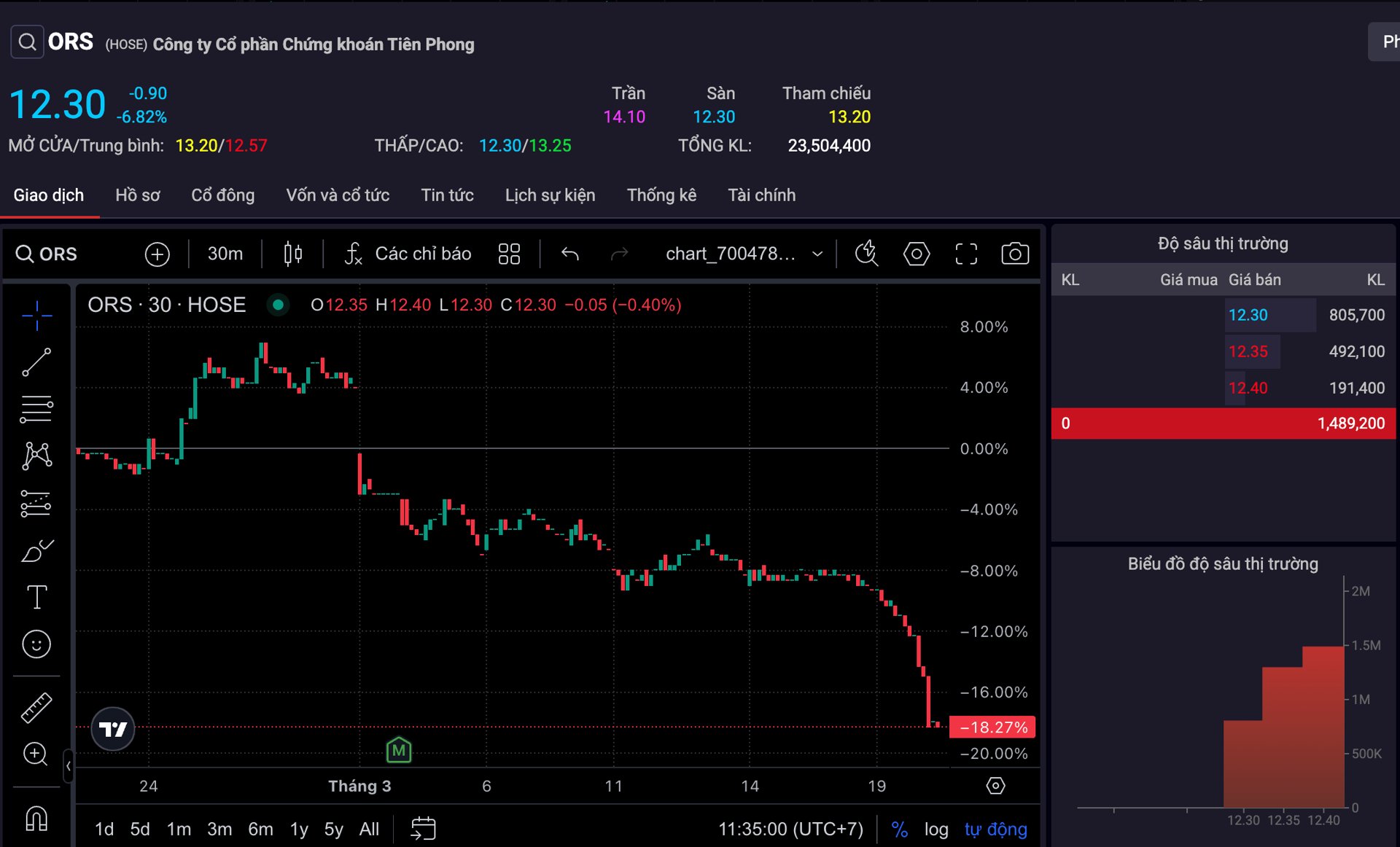Image resolution: width=1400 pixels, height=847 pixels.
Task: Toggle percent scale on price axis
Action: coord(899,829)
